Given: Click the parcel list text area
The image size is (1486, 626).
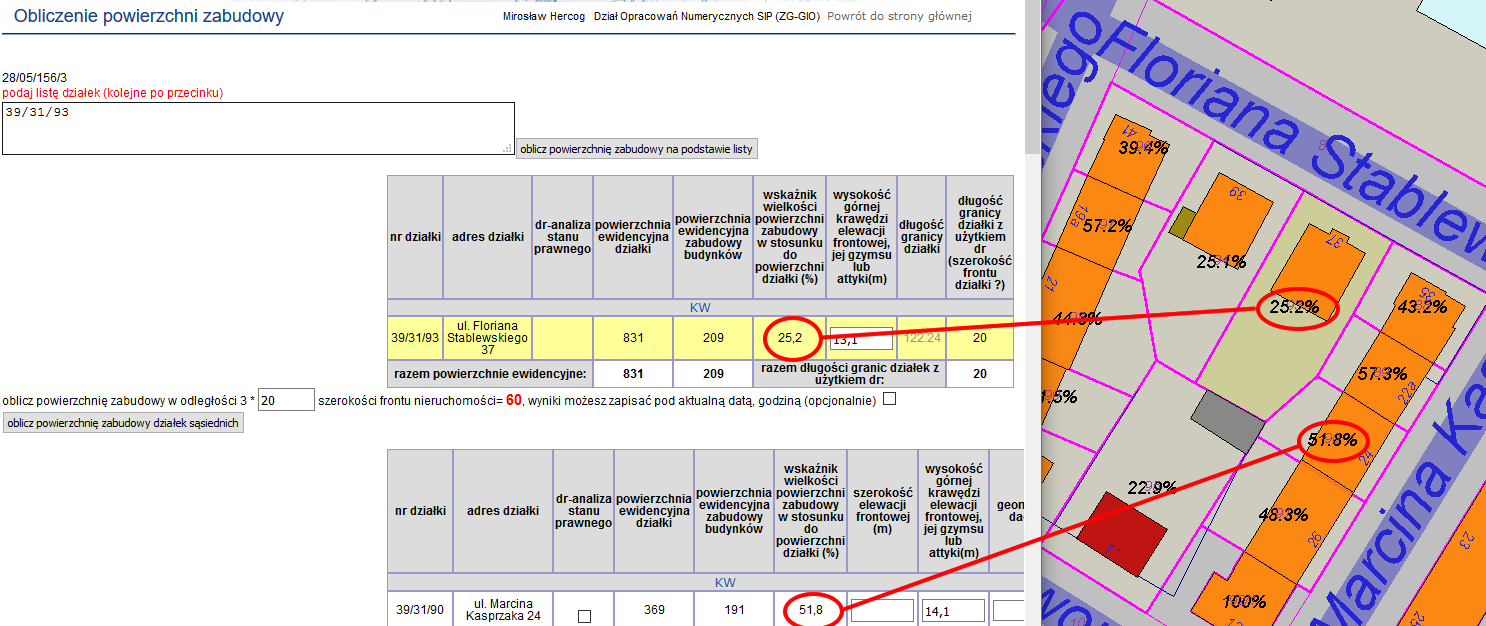Looking at the screenshot, I should [x=258, y=128].
